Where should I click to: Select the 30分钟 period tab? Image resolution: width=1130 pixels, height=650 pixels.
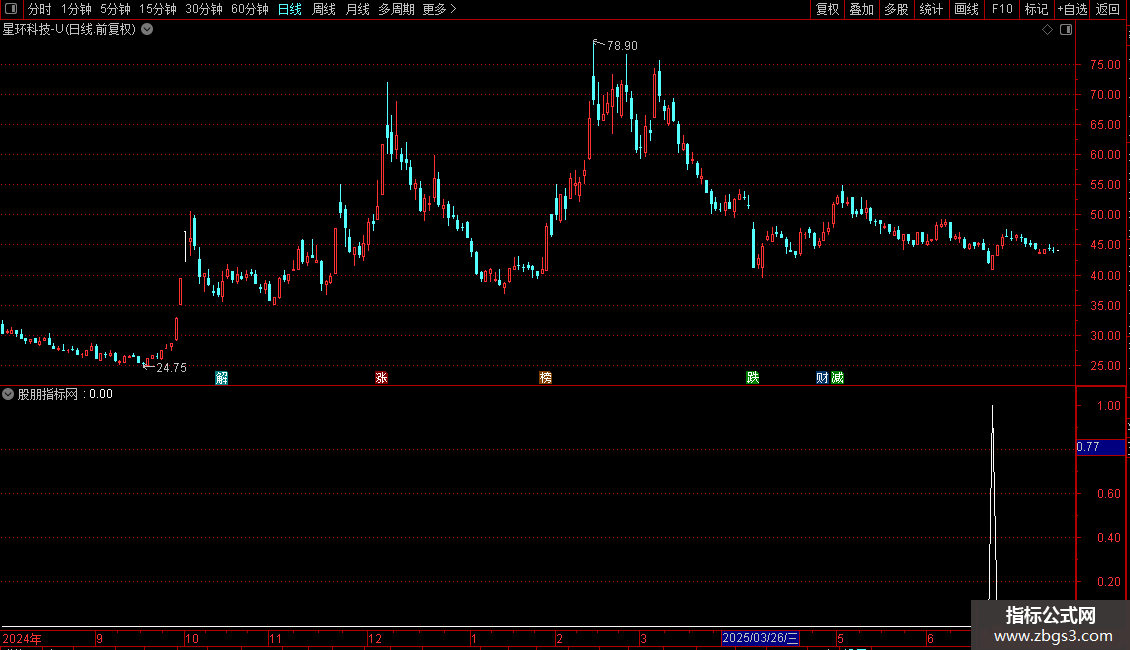pos(203,9)
